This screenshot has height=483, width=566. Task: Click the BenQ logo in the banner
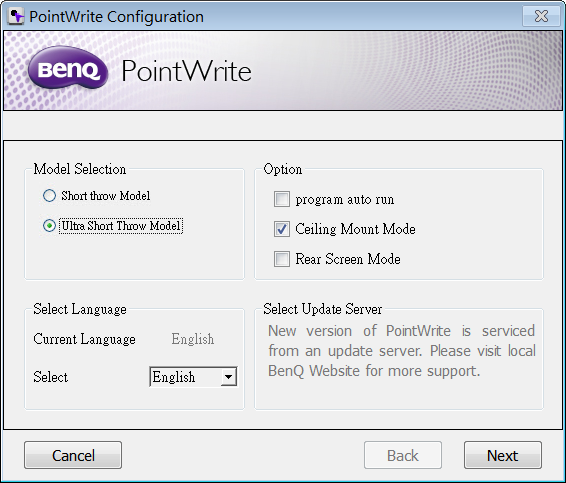(68, 69)
